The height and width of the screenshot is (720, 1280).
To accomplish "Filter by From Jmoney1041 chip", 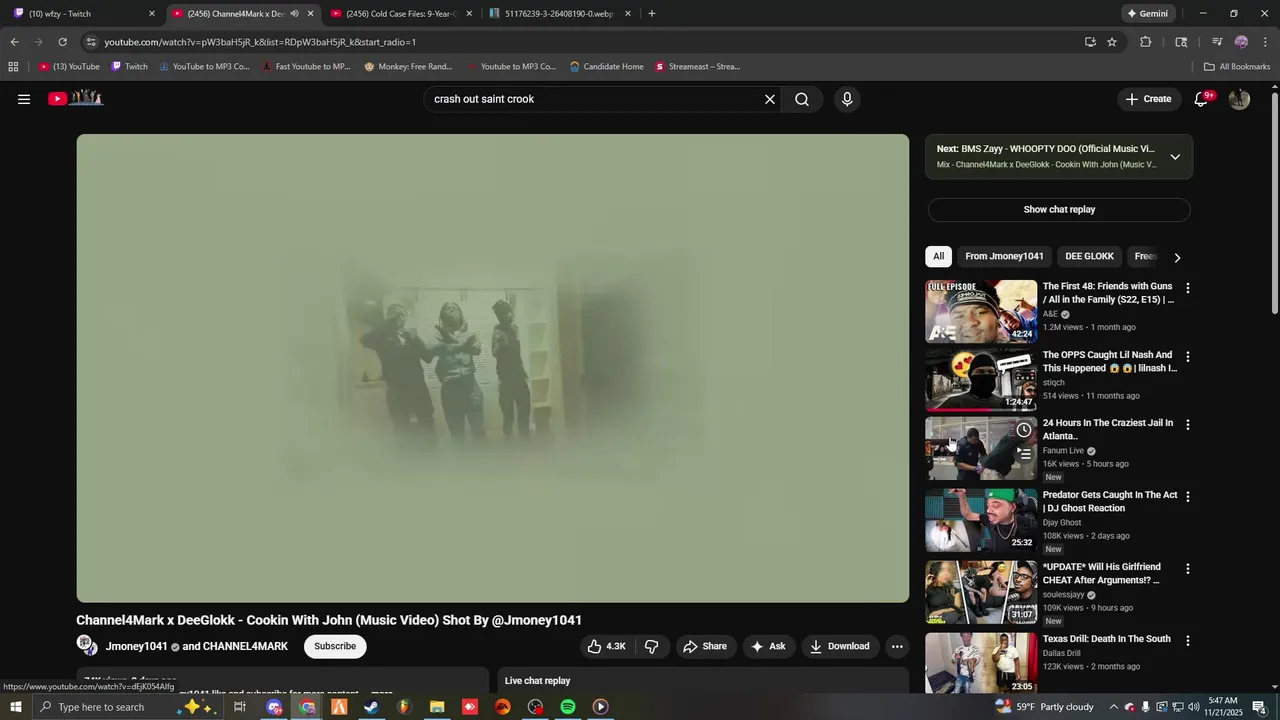I will [x=1004, y=256].
